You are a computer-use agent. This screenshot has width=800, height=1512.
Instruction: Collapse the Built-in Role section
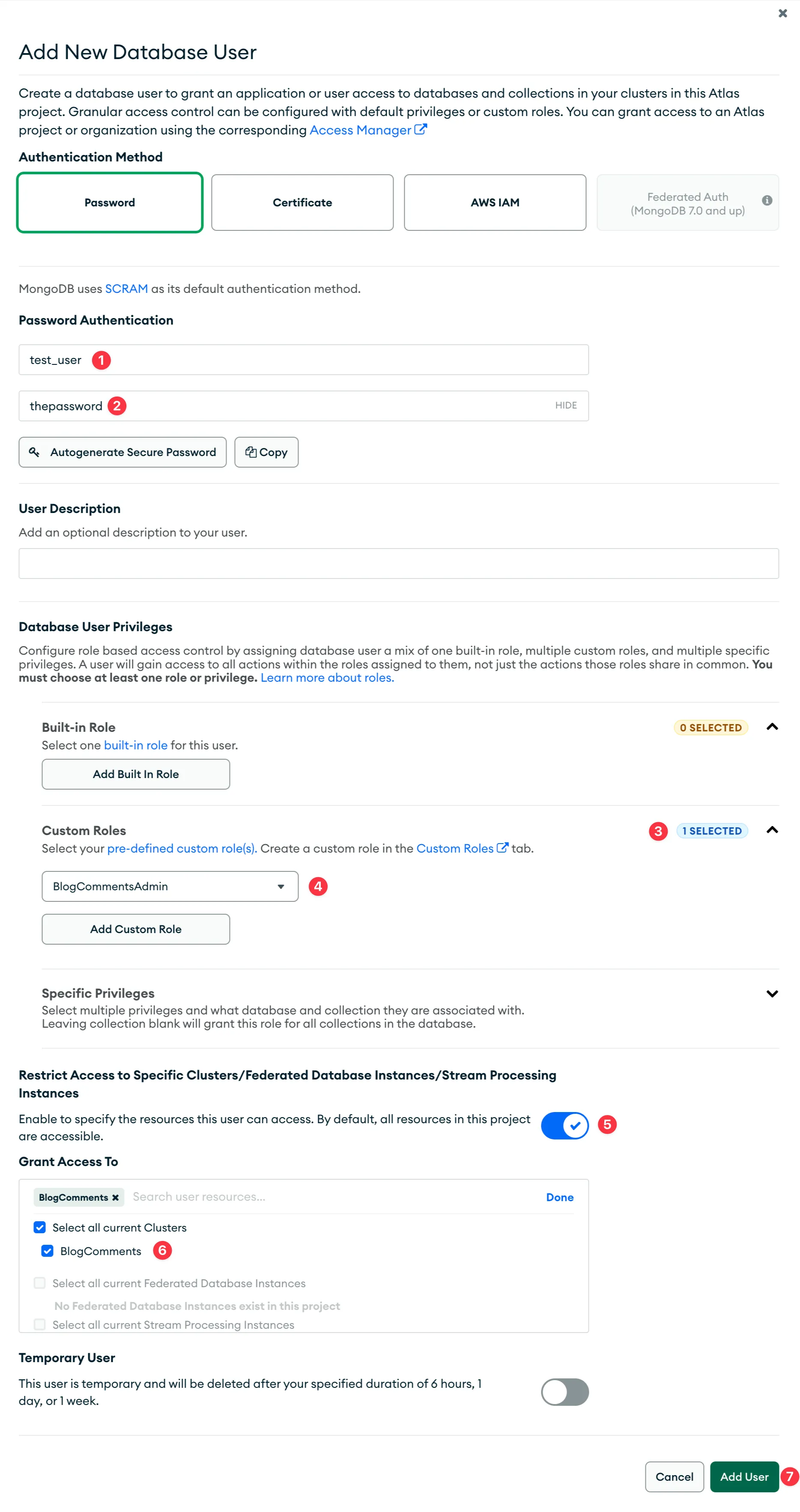tap(772, 727)
